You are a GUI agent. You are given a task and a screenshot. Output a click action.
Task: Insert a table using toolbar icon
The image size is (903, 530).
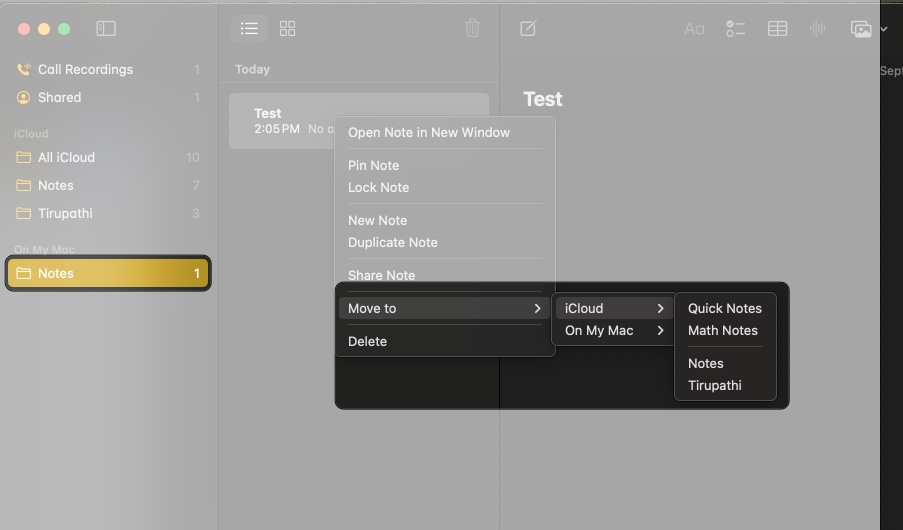point(777,29)
